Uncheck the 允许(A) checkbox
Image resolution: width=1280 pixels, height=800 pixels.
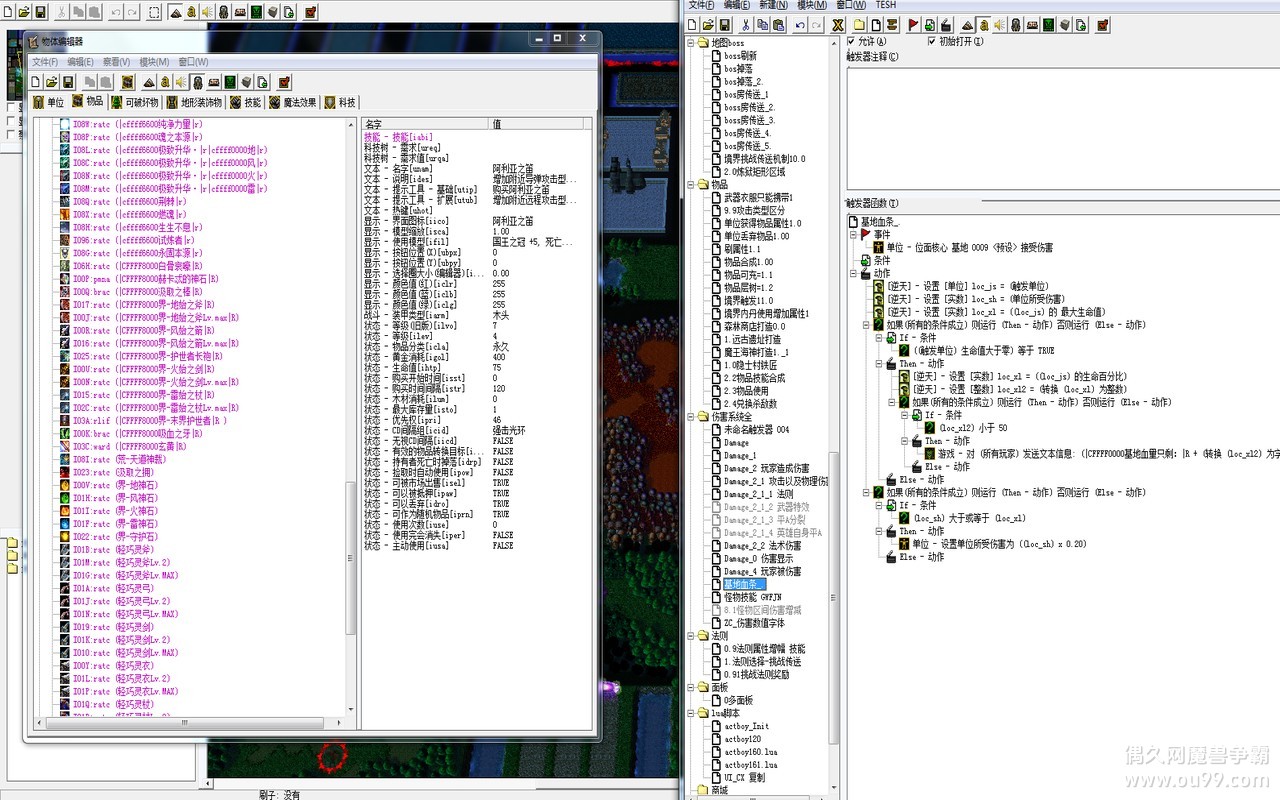[852, 42]
